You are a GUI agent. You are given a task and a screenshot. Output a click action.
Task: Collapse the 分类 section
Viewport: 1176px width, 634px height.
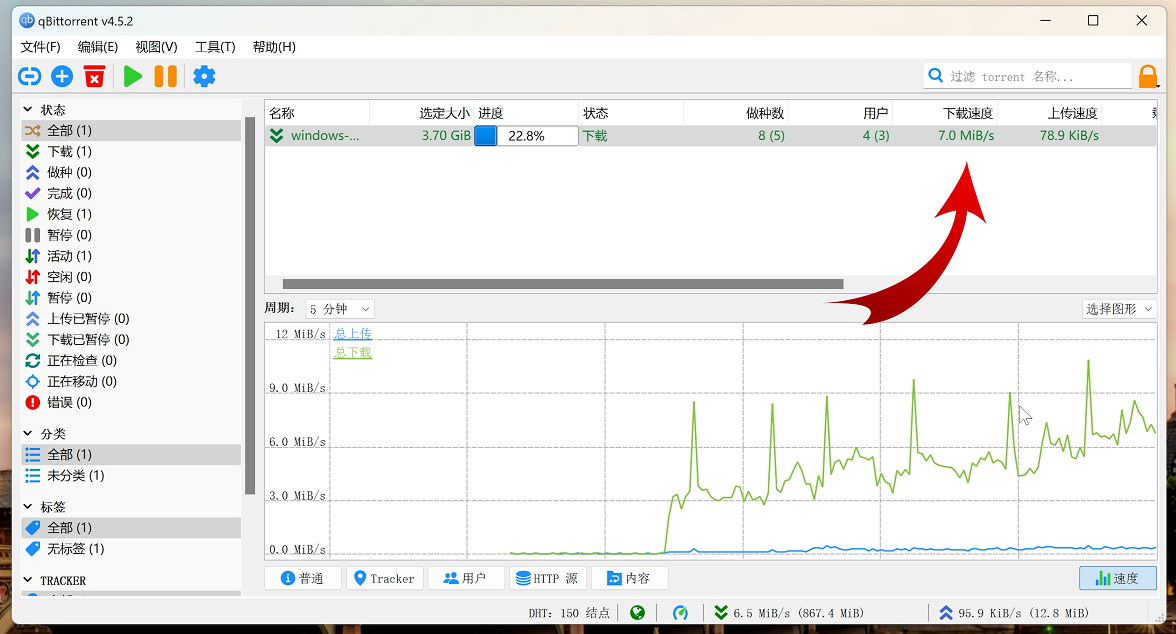[x=28, y=434]
